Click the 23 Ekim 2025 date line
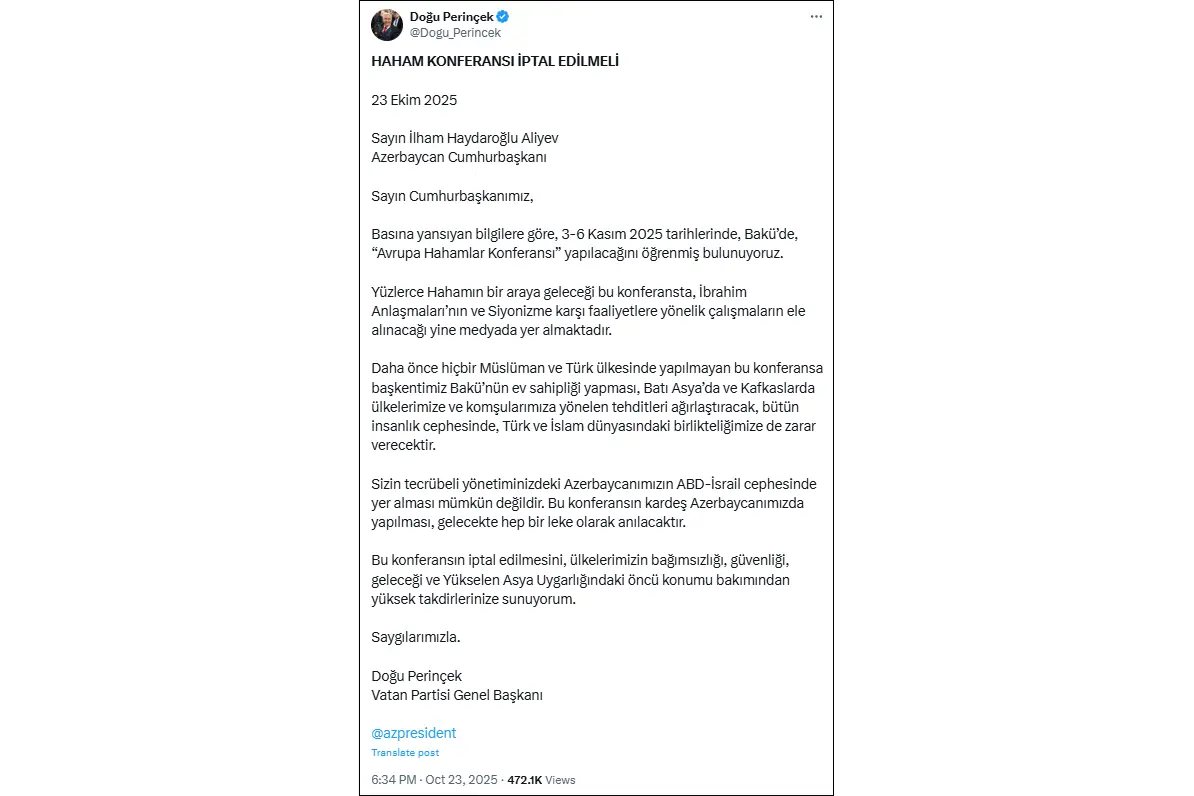This screenshot has height=796, width=1194. [x=414, y=100]
